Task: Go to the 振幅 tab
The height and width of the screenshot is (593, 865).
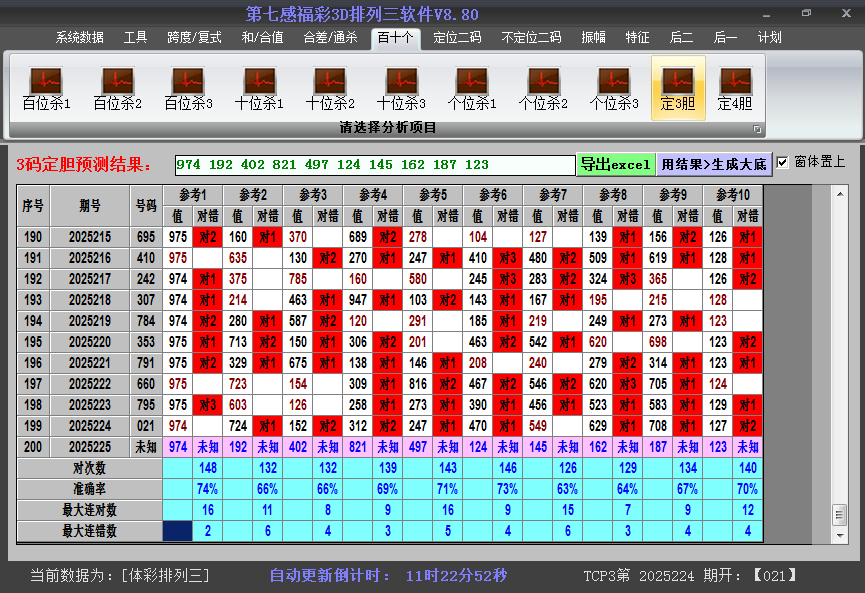Action: pos(593,38)
